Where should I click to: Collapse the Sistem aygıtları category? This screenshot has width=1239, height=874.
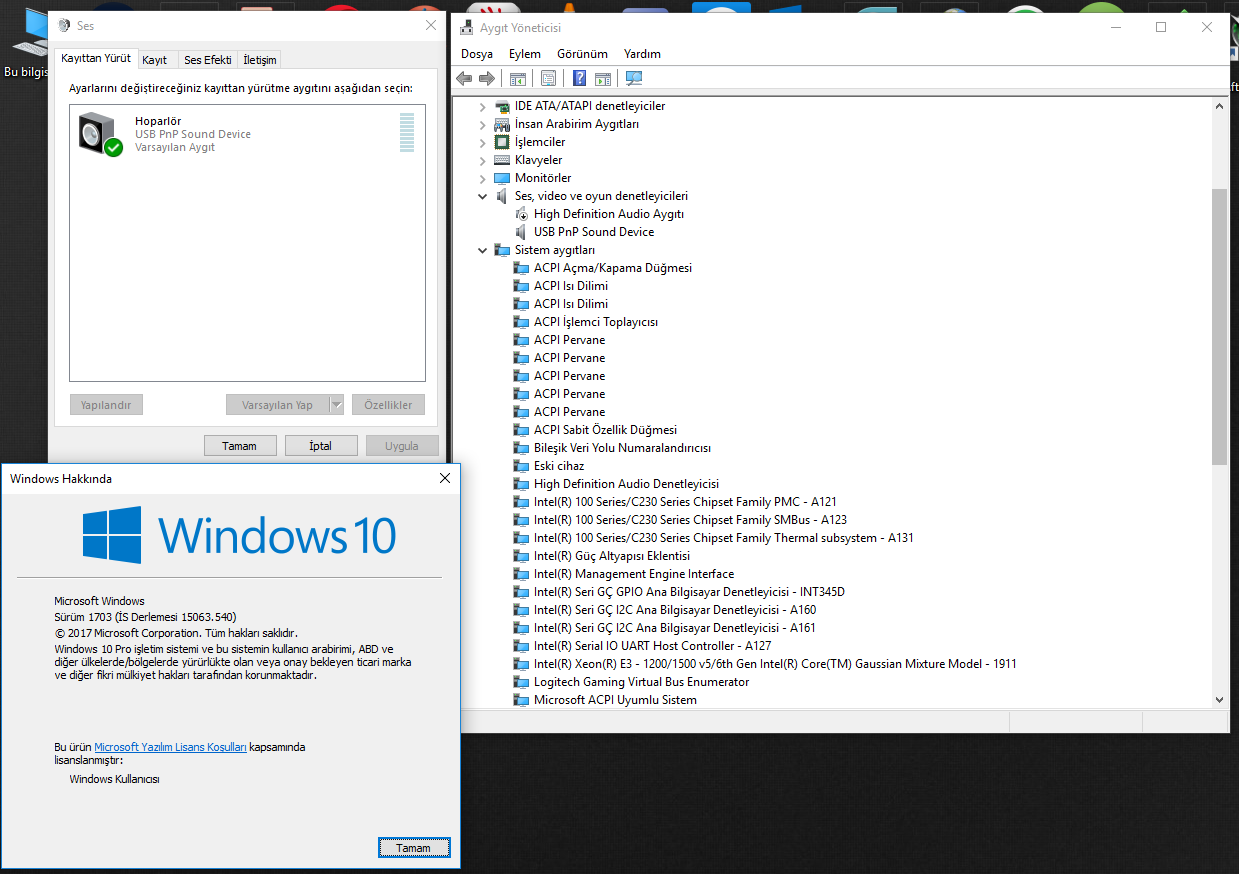coord(483,250)
